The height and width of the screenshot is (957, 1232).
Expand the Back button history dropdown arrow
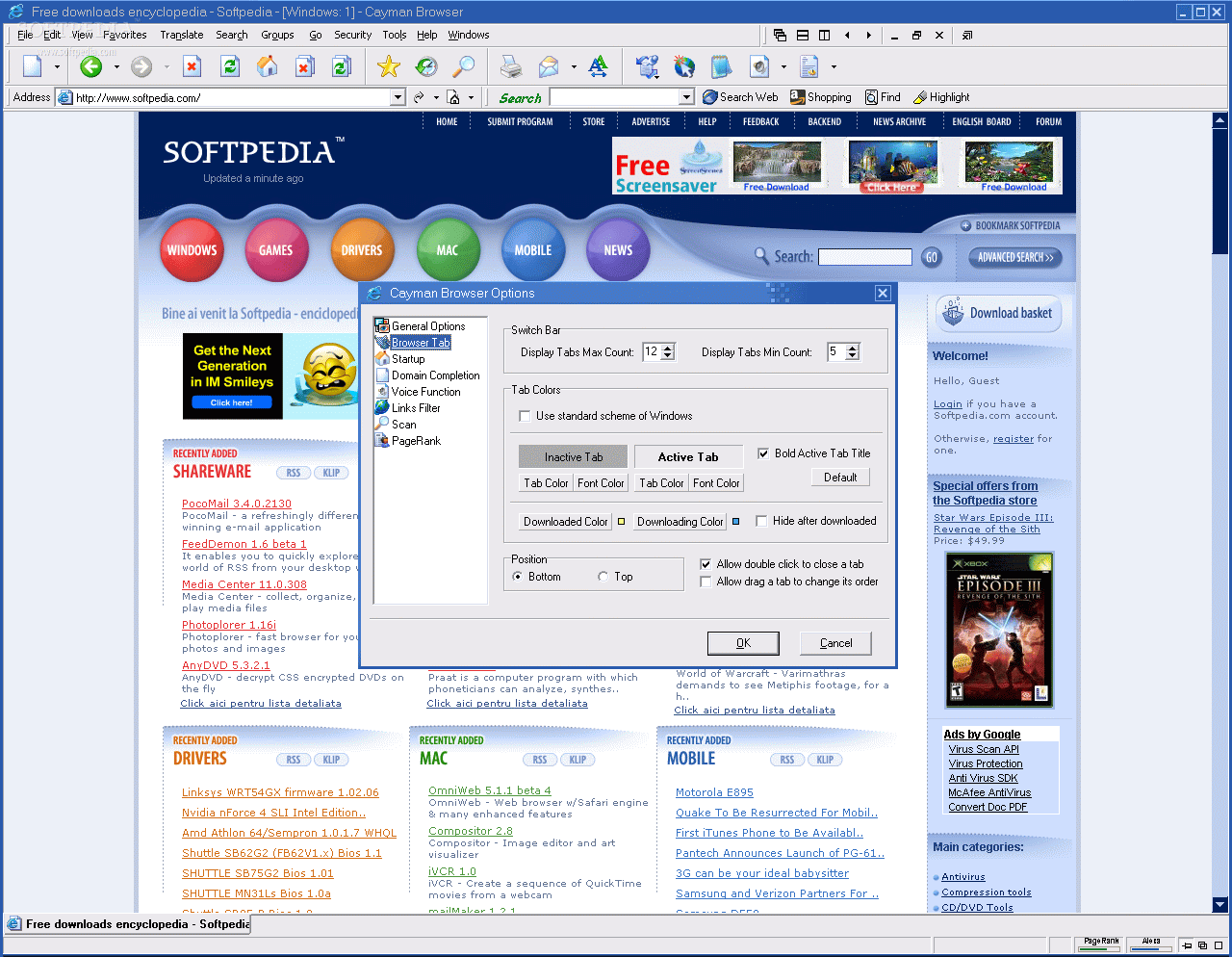(116, 66)
